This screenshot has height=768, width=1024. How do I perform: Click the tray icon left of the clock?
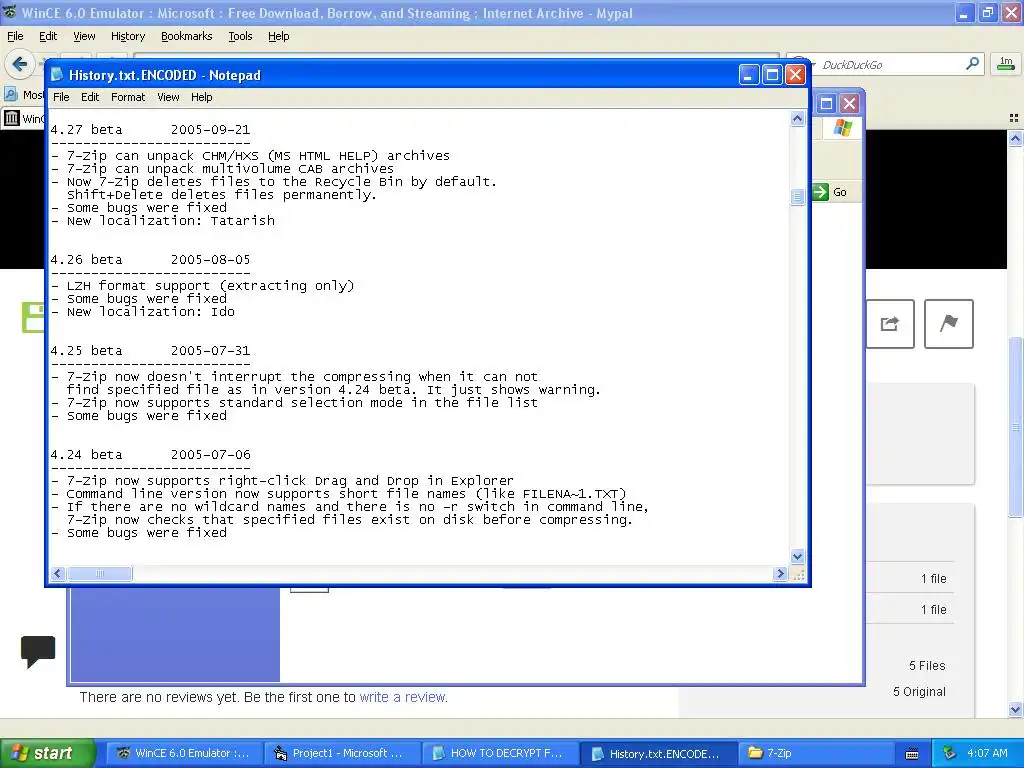(x=950, y=753)
